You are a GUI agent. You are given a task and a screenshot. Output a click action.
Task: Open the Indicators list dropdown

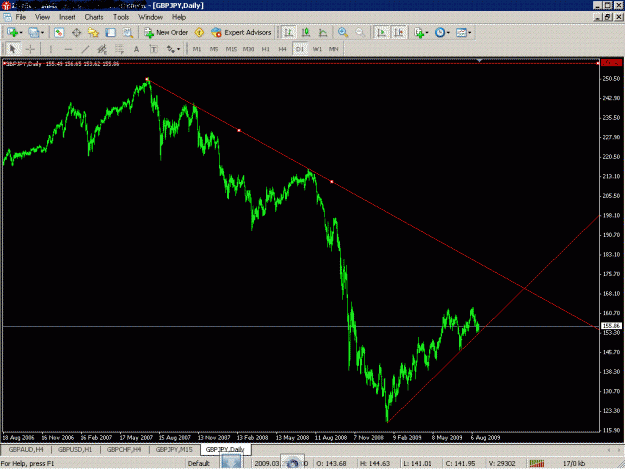(x=421, y=32)
